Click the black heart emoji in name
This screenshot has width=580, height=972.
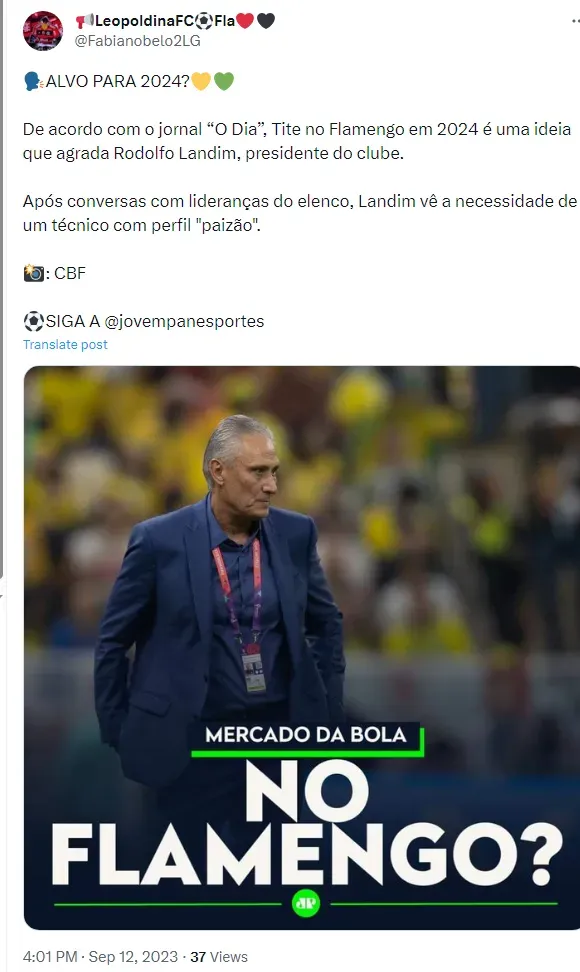pyautogui.click(x=266, y=21)
